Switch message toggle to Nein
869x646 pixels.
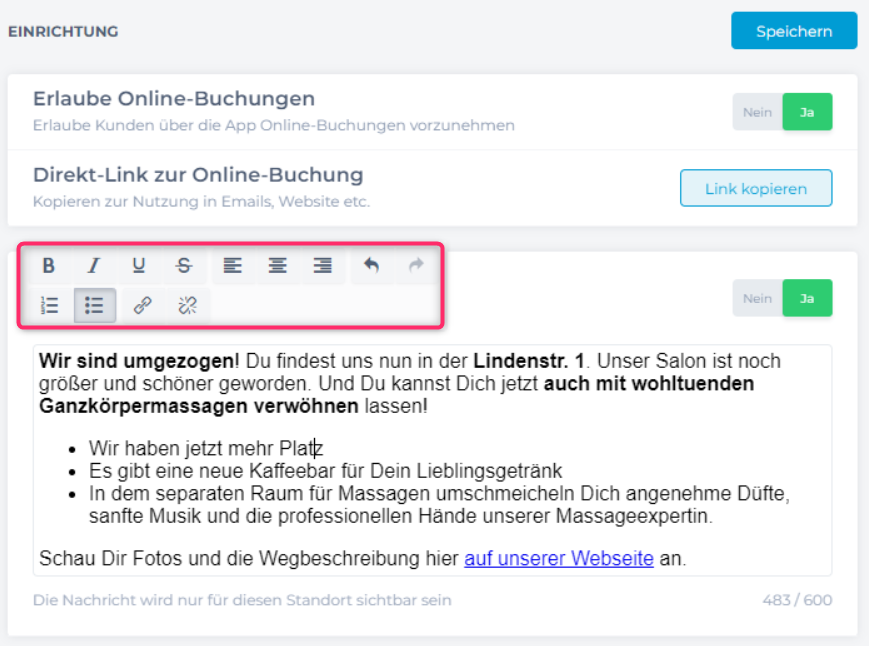pos(757,298)
